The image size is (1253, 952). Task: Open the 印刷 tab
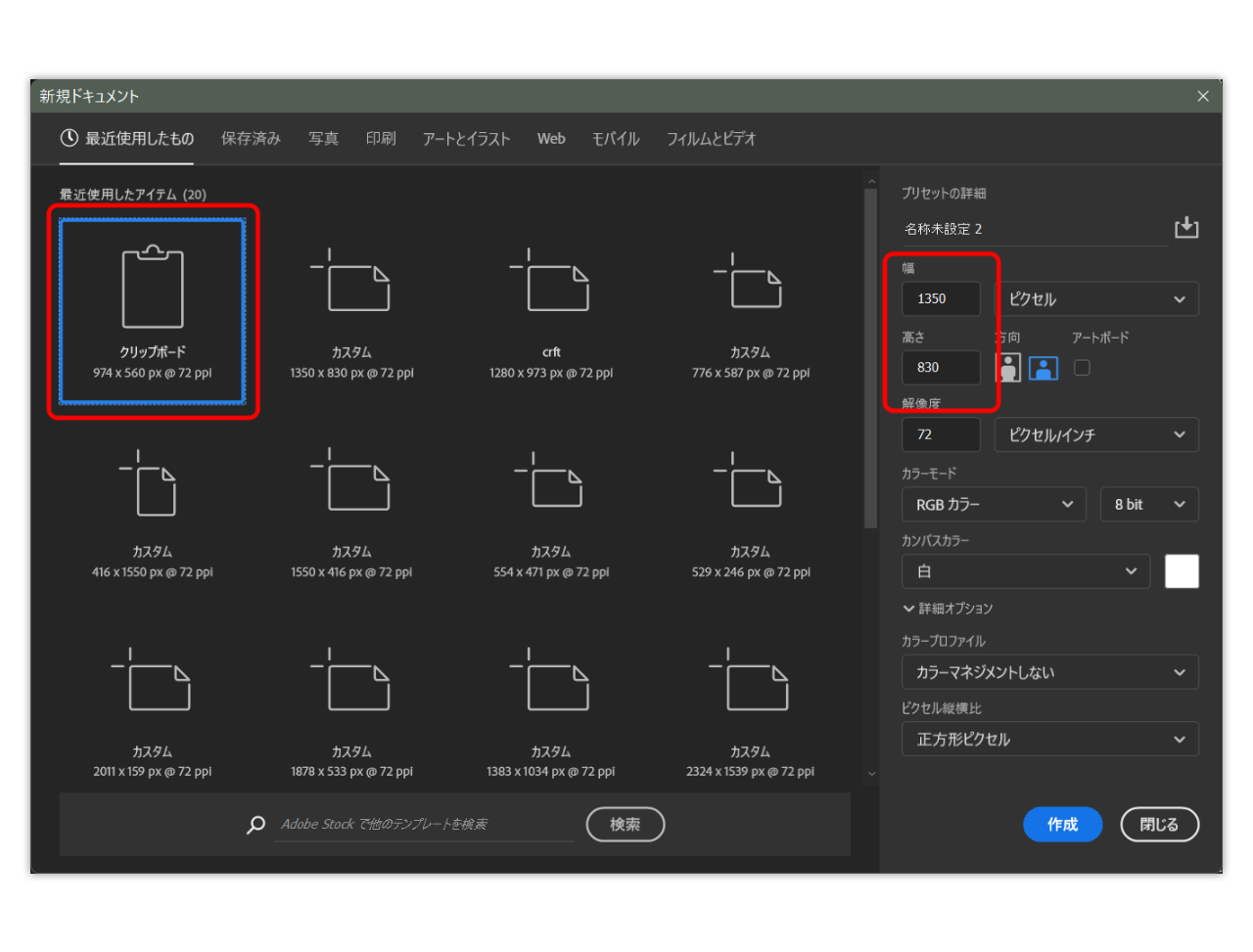381,139
